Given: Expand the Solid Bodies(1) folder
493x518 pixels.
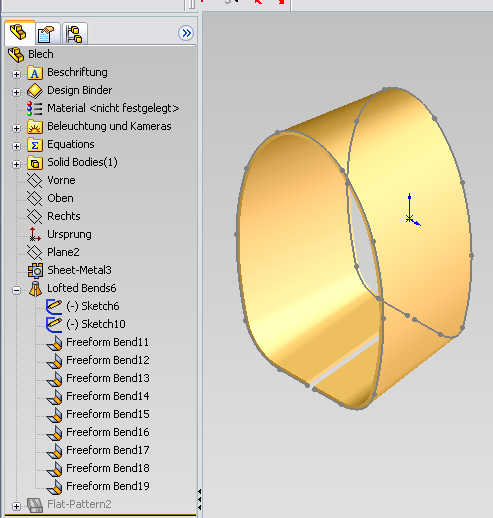Looking at the screenshot, I should click(x=16, y=164).
